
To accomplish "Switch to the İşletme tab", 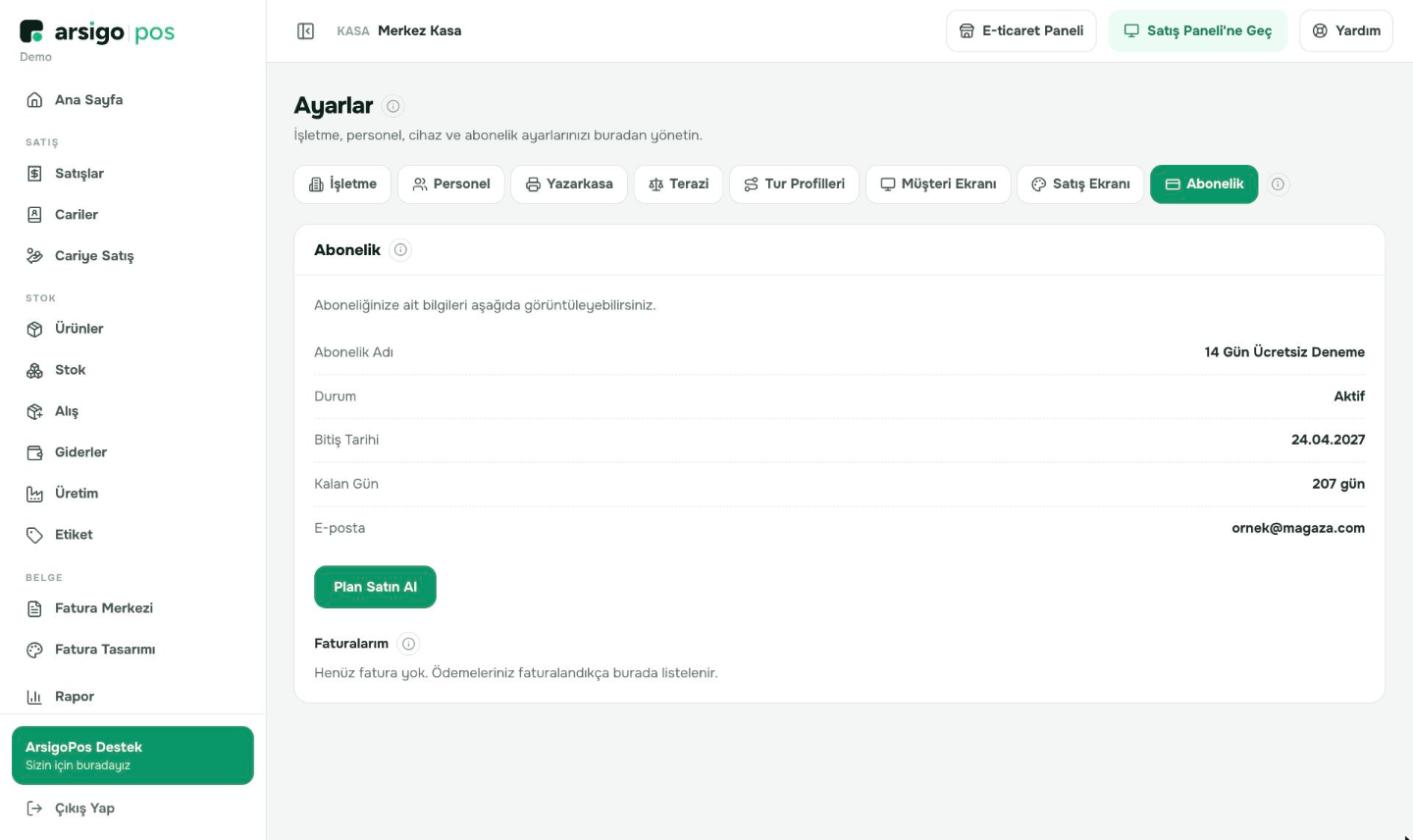I will click(x=342, y=184).
